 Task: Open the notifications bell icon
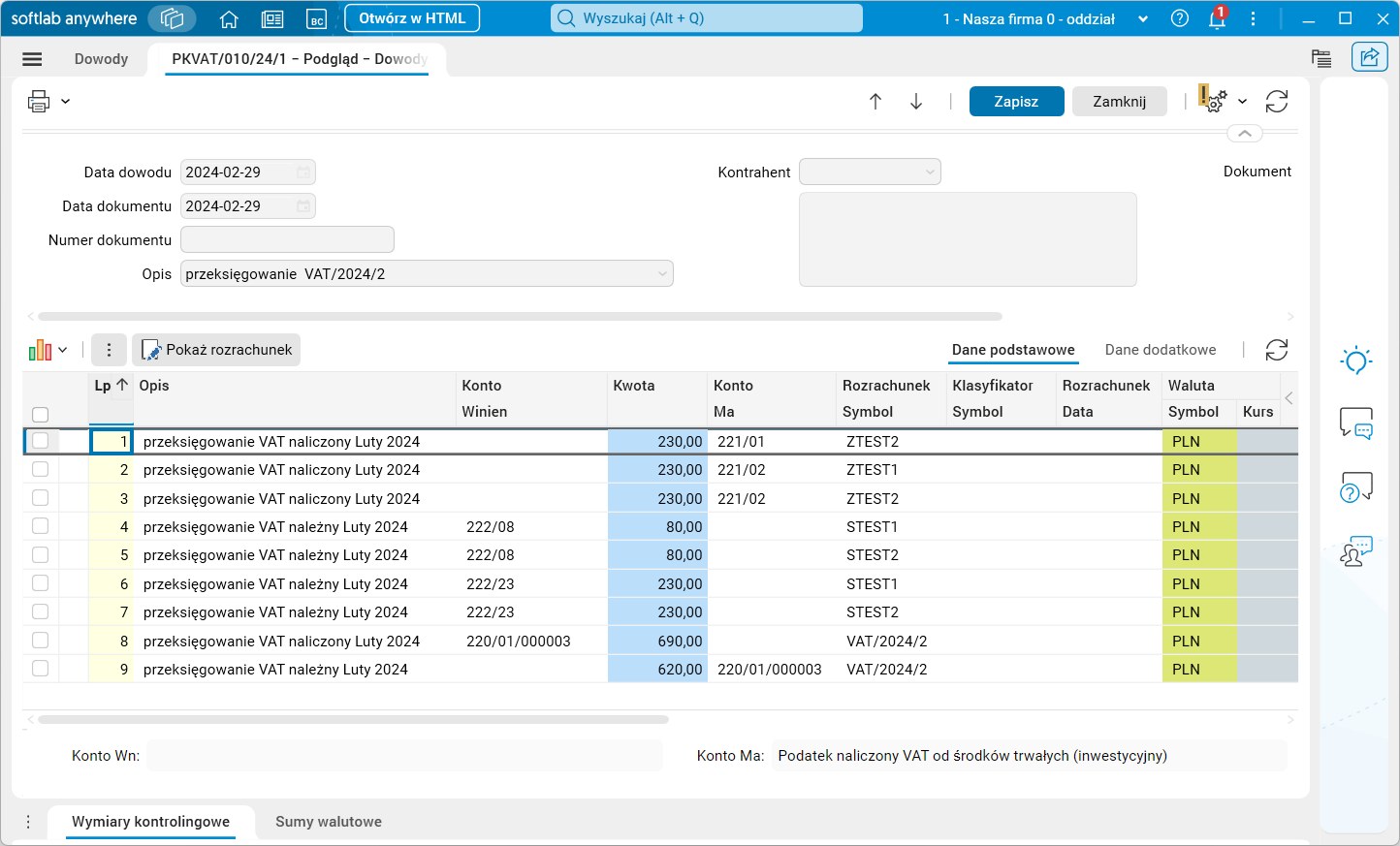(1217, 18)
